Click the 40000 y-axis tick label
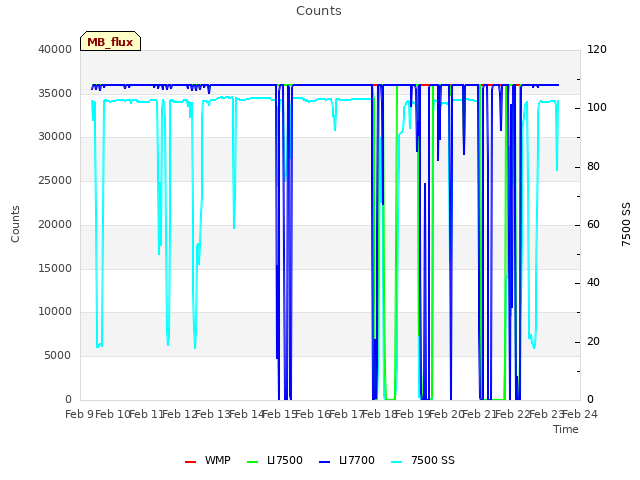This screenshot has width=640, height=480. [55, 49]
